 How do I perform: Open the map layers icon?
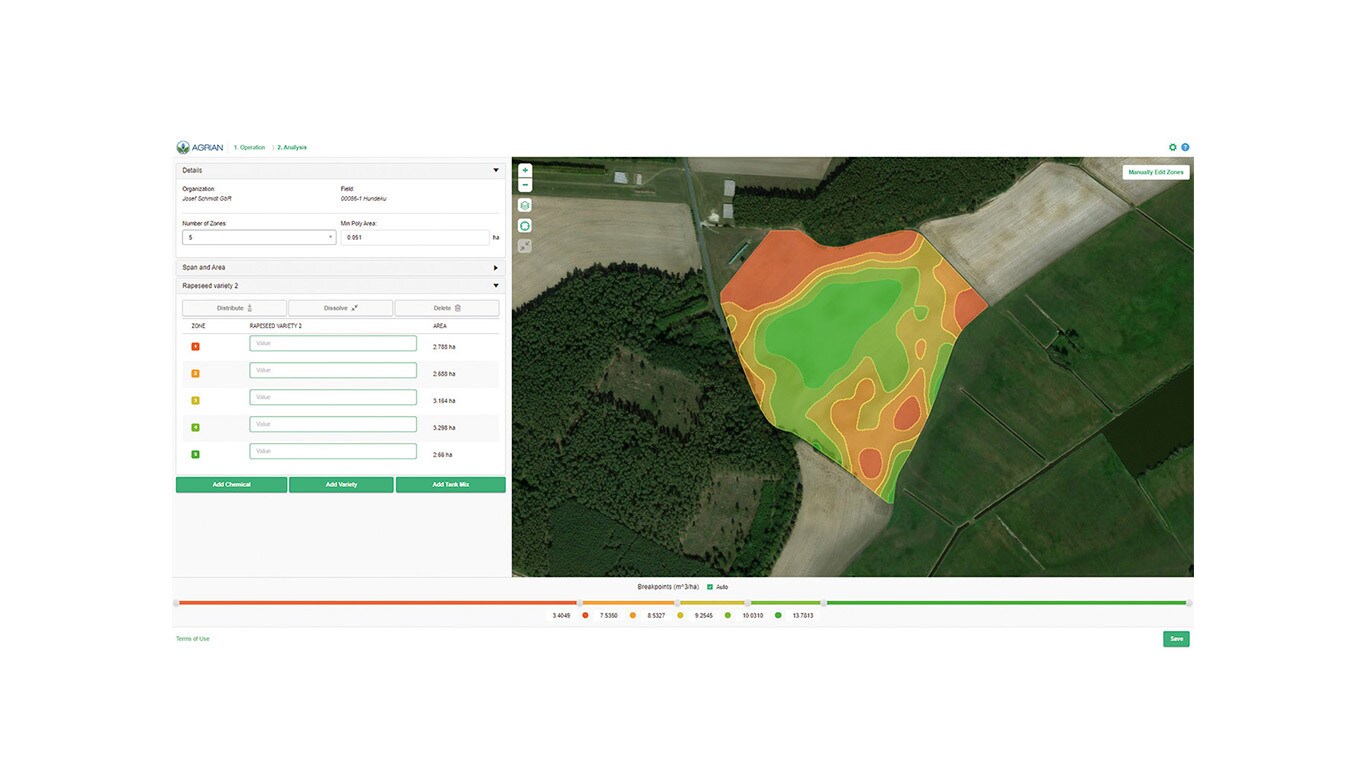[x=525, y=205]
